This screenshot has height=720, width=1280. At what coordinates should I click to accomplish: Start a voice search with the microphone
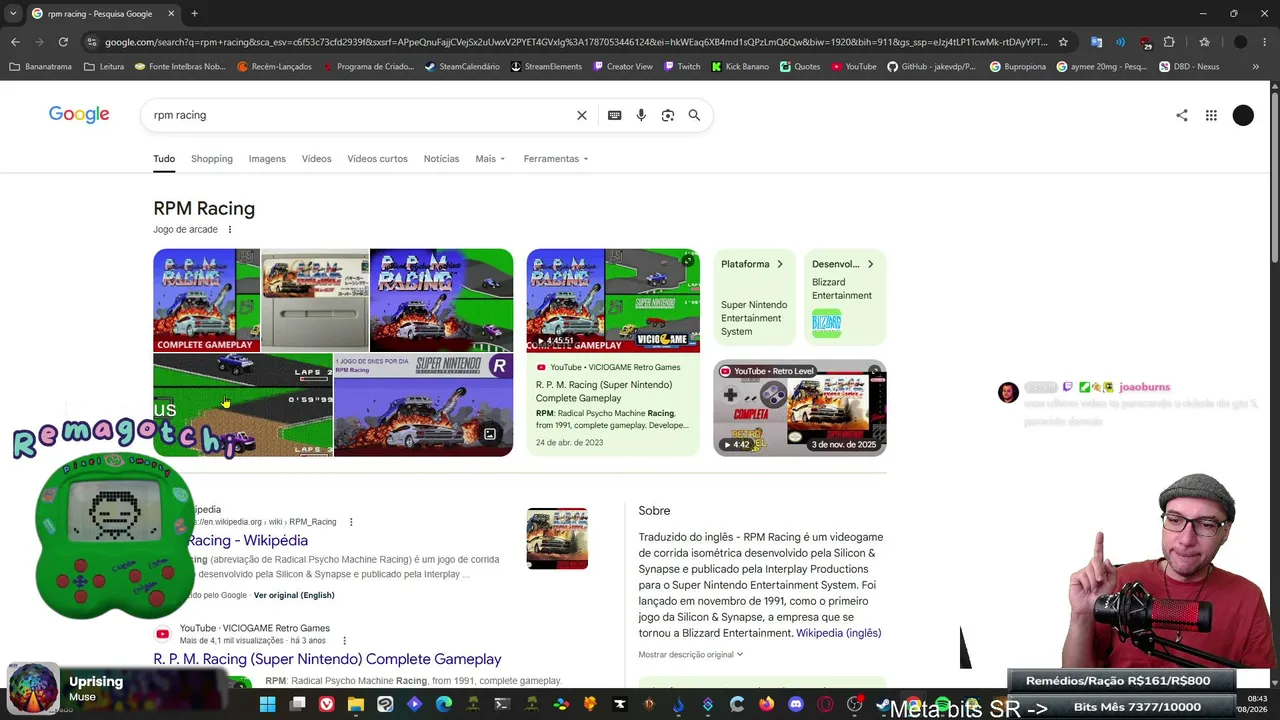[x=641, y=115]
